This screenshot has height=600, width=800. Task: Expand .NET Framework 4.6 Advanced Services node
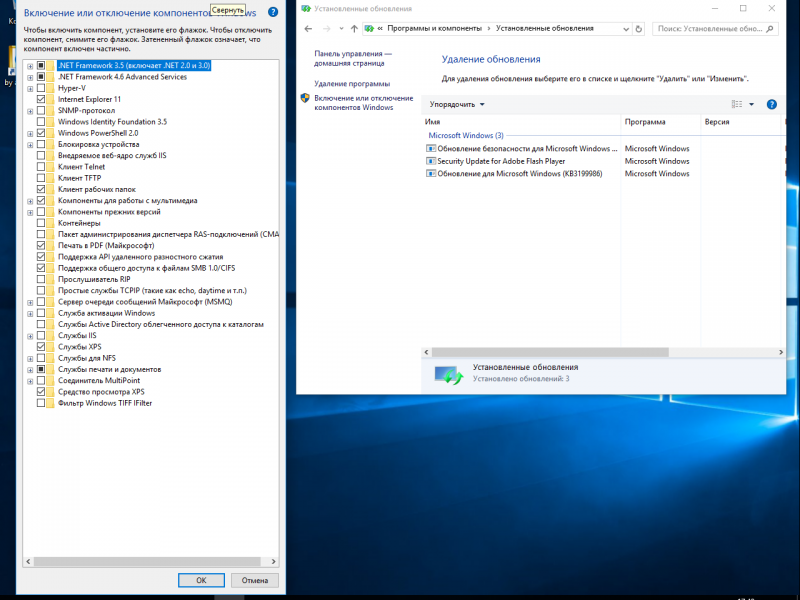[30, 77]
